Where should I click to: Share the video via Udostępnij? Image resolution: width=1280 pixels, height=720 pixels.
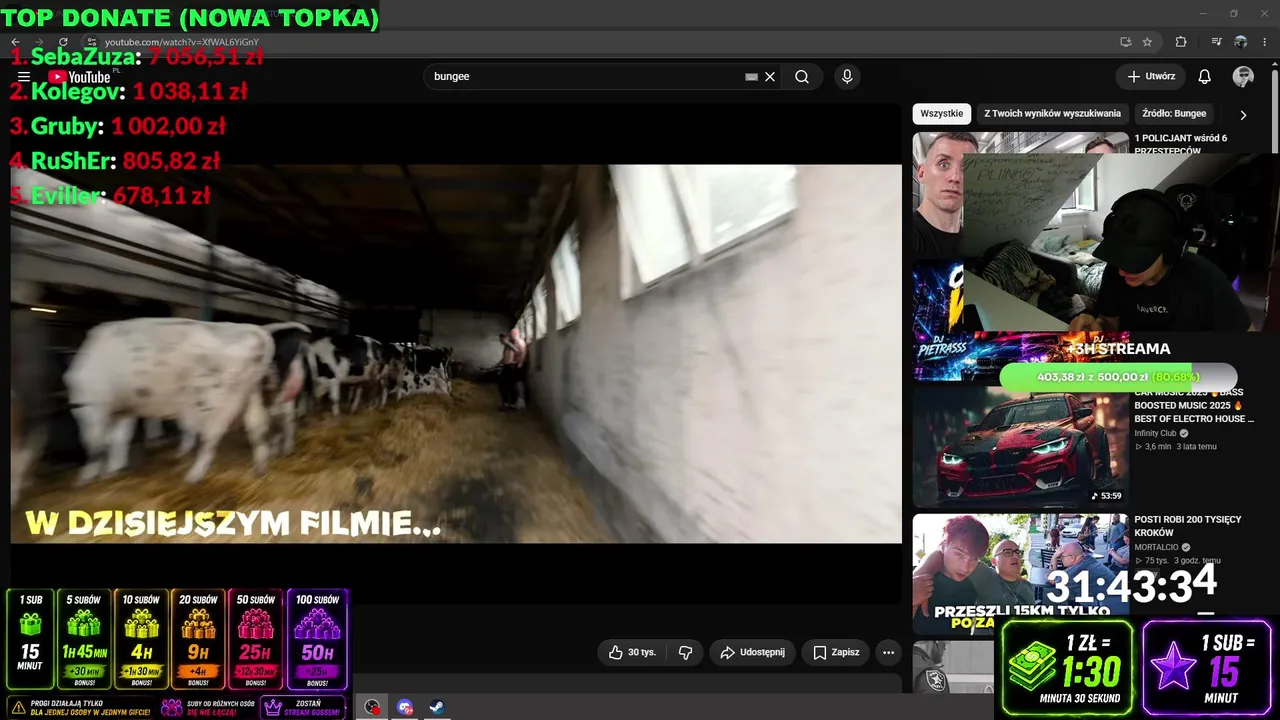tap(752, 652)
